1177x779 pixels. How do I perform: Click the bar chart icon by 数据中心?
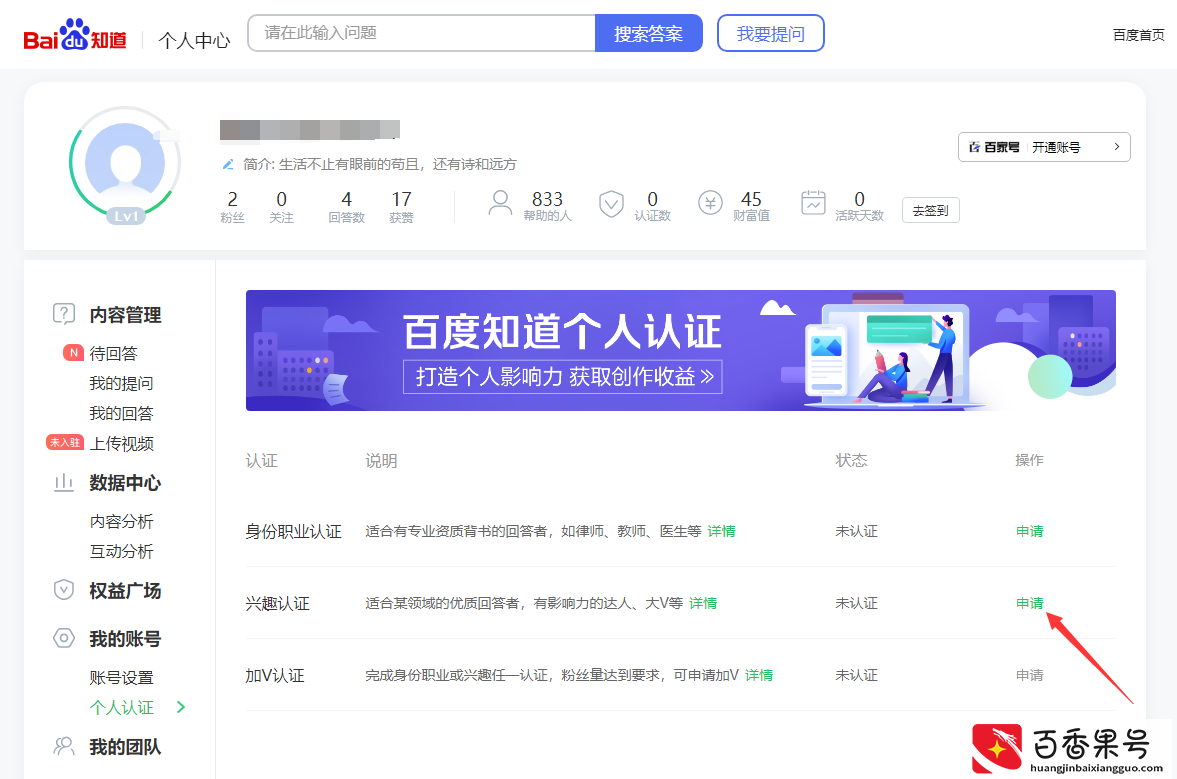point(64,483)
